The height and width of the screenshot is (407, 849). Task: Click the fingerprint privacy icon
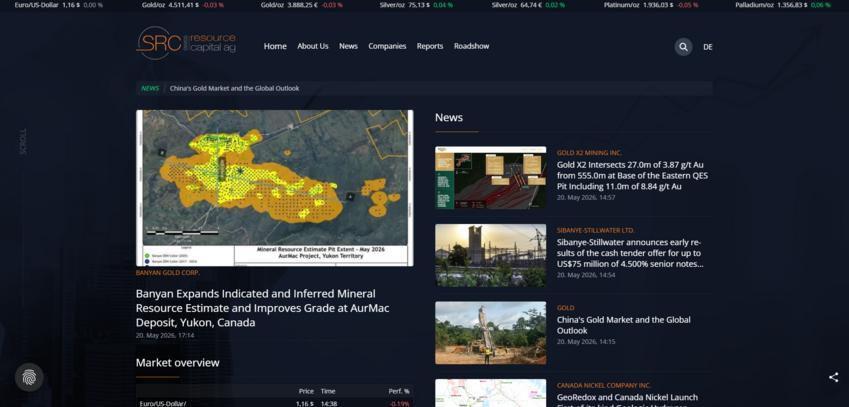point(29,377)
